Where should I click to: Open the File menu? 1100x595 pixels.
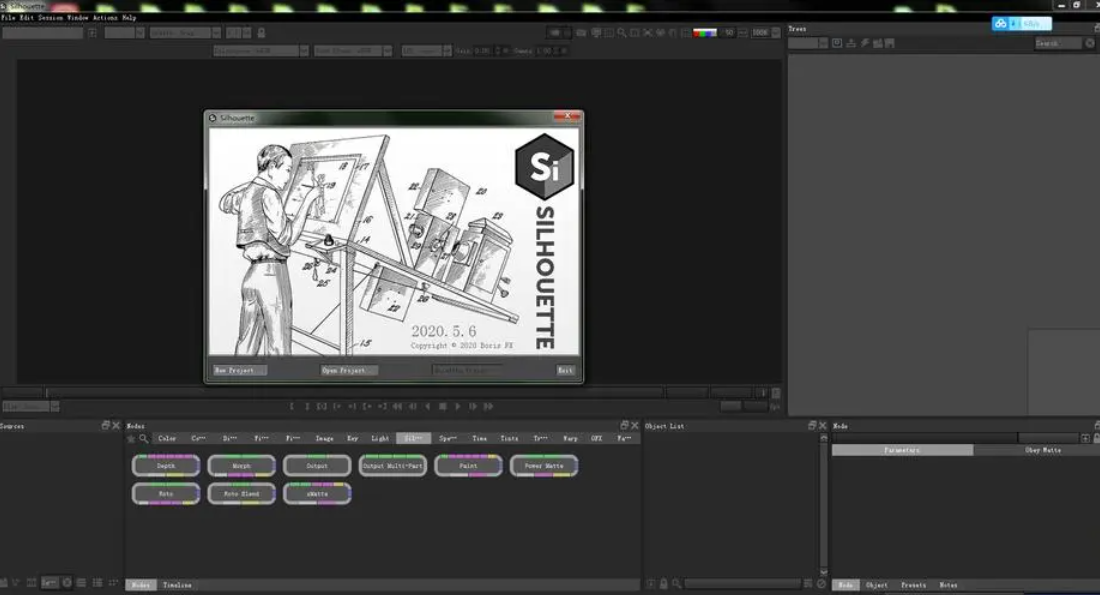click(x=8, y=18)
